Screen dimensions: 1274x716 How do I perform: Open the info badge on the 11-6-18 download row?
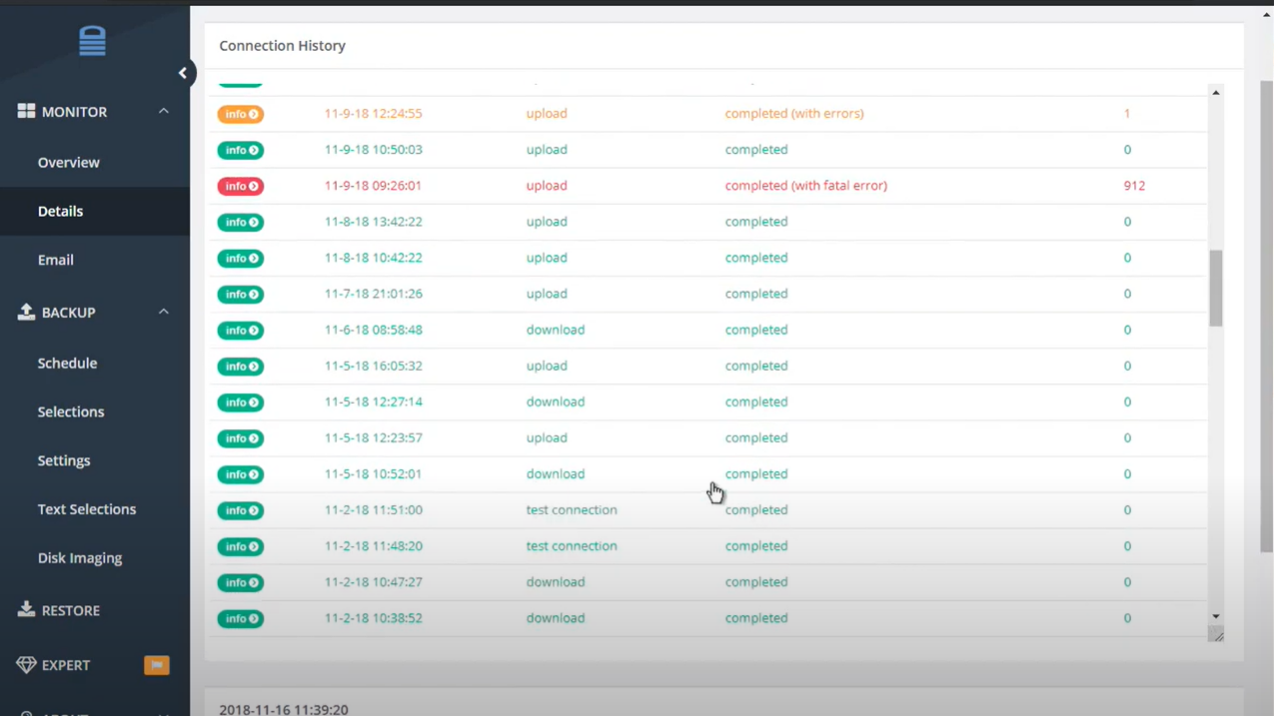tap(240, 329)
